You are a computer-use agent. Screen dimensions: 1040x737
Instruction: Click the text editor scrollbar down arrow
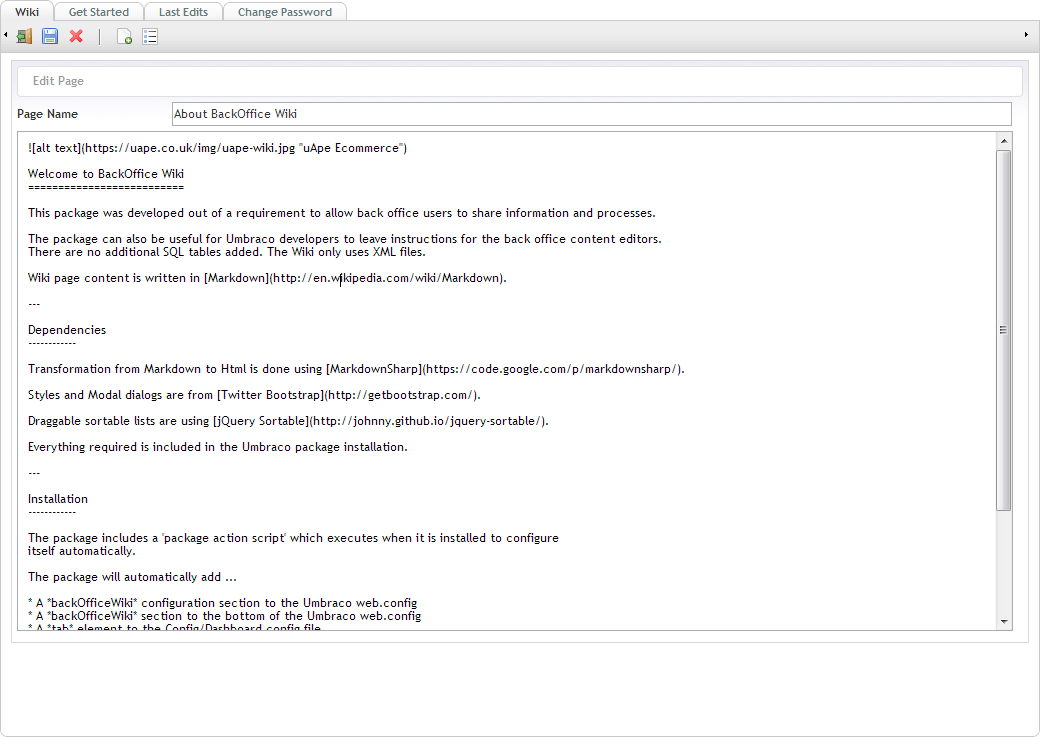tap(1004, 622)
